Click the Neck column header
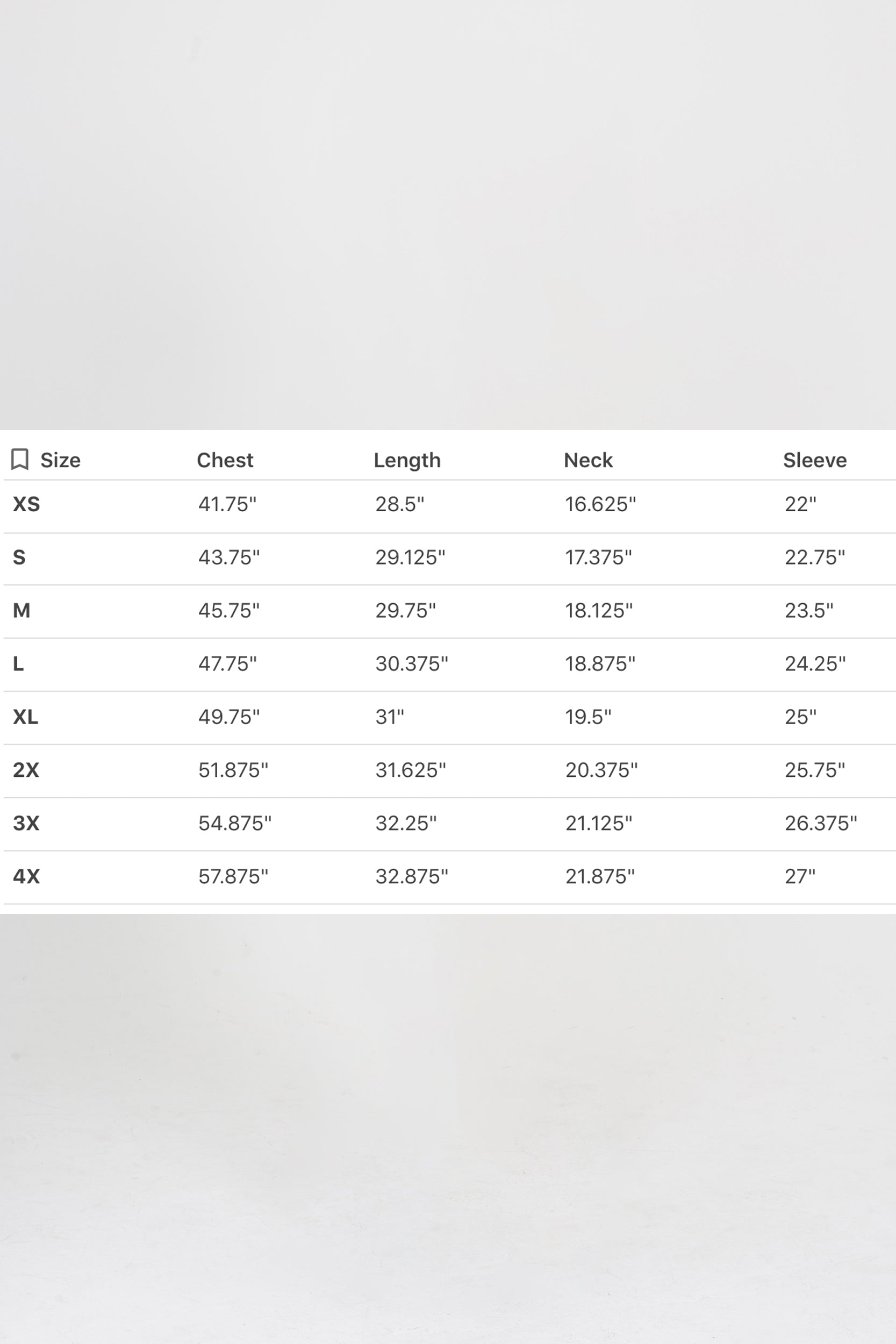 [x=588, y=460]
